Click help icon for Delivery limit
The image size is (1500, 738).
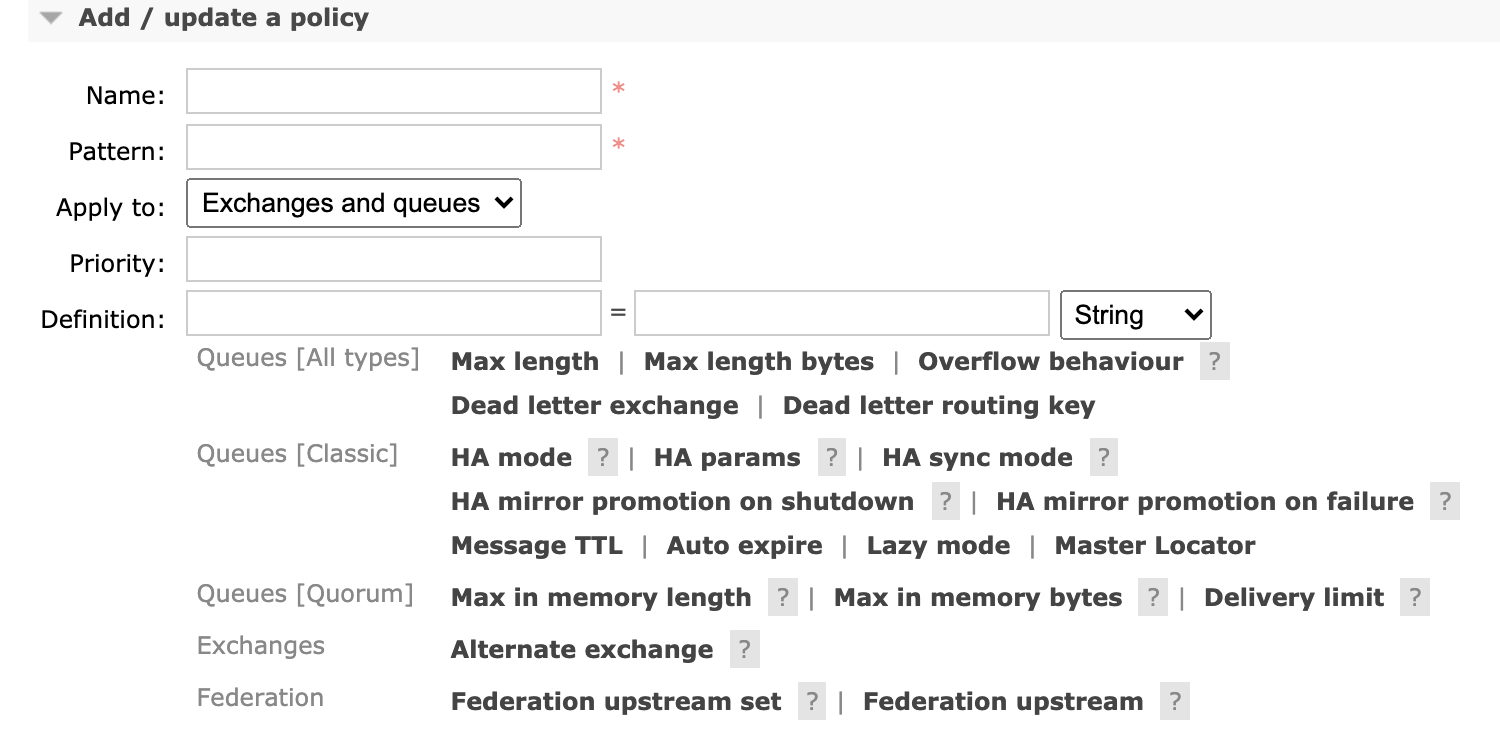[1414, 598]
